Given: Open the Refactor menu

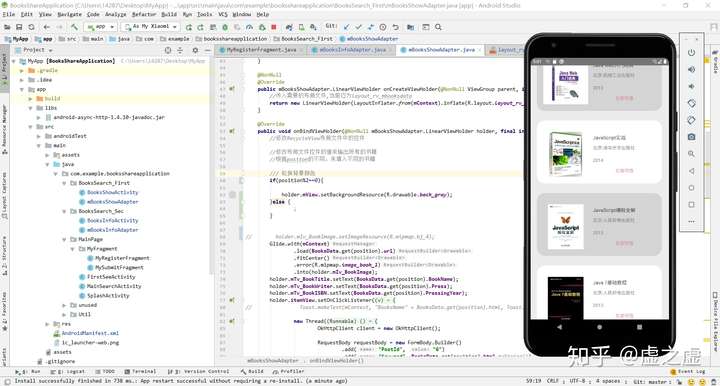Looking at the screenshot, I should click(144, 15).
